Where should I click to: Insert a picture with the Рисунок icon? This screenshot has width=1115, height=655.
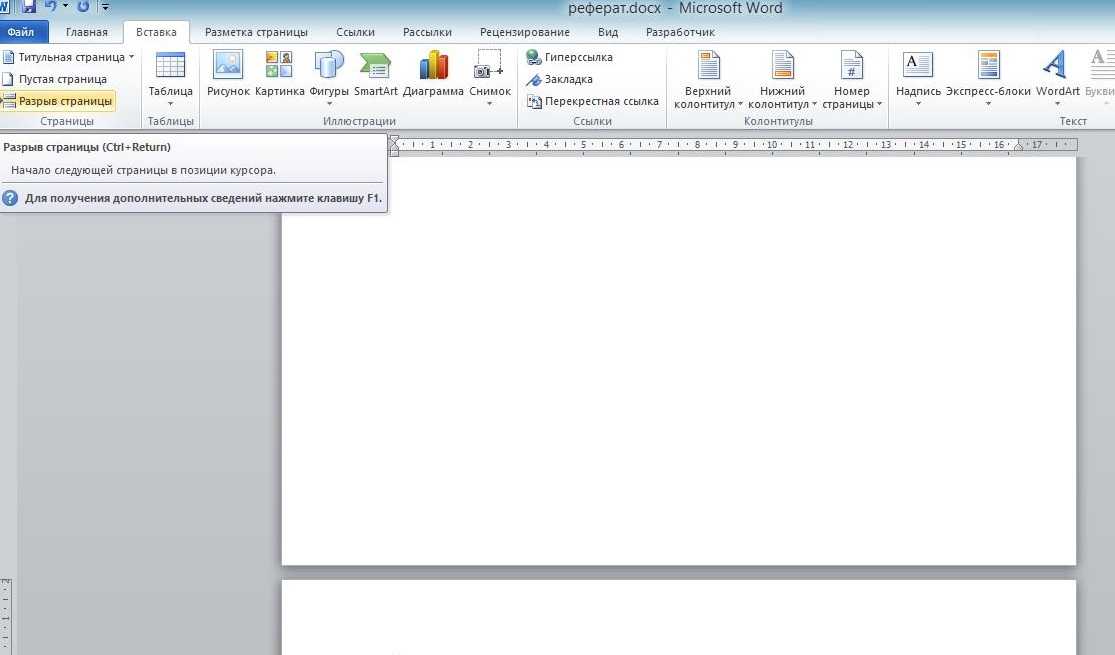[228, 74]
